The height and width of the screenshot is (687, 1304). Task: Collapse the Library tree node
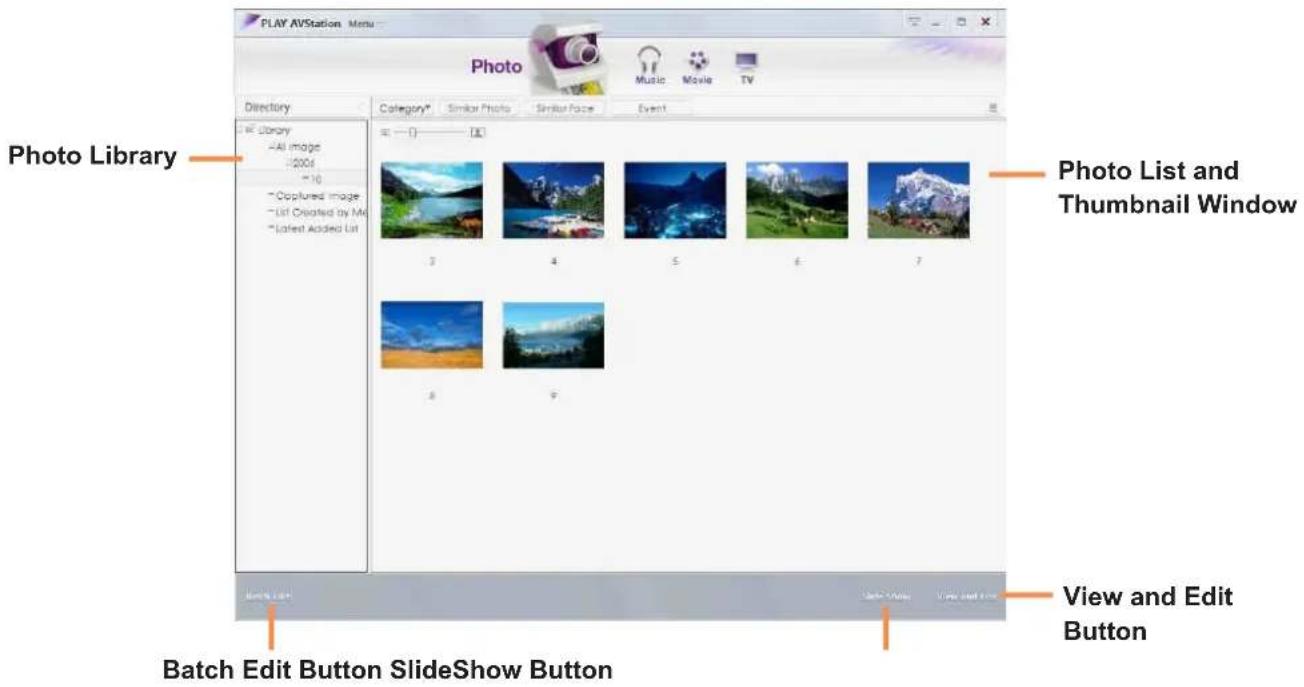click(x=241, y=130)
